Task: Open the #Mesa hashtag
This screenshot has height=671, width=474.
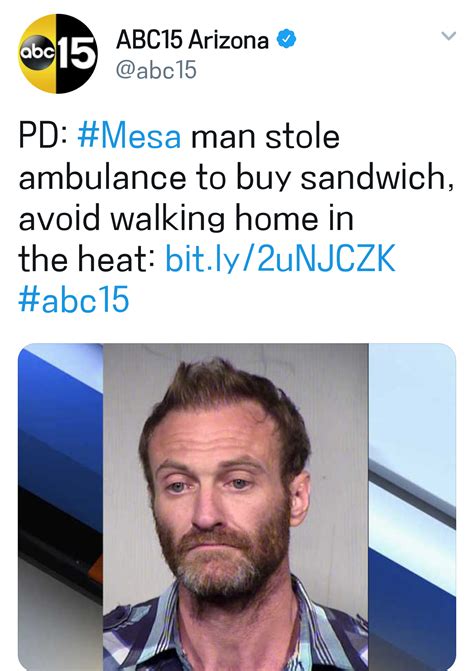Action: (129, 137)
